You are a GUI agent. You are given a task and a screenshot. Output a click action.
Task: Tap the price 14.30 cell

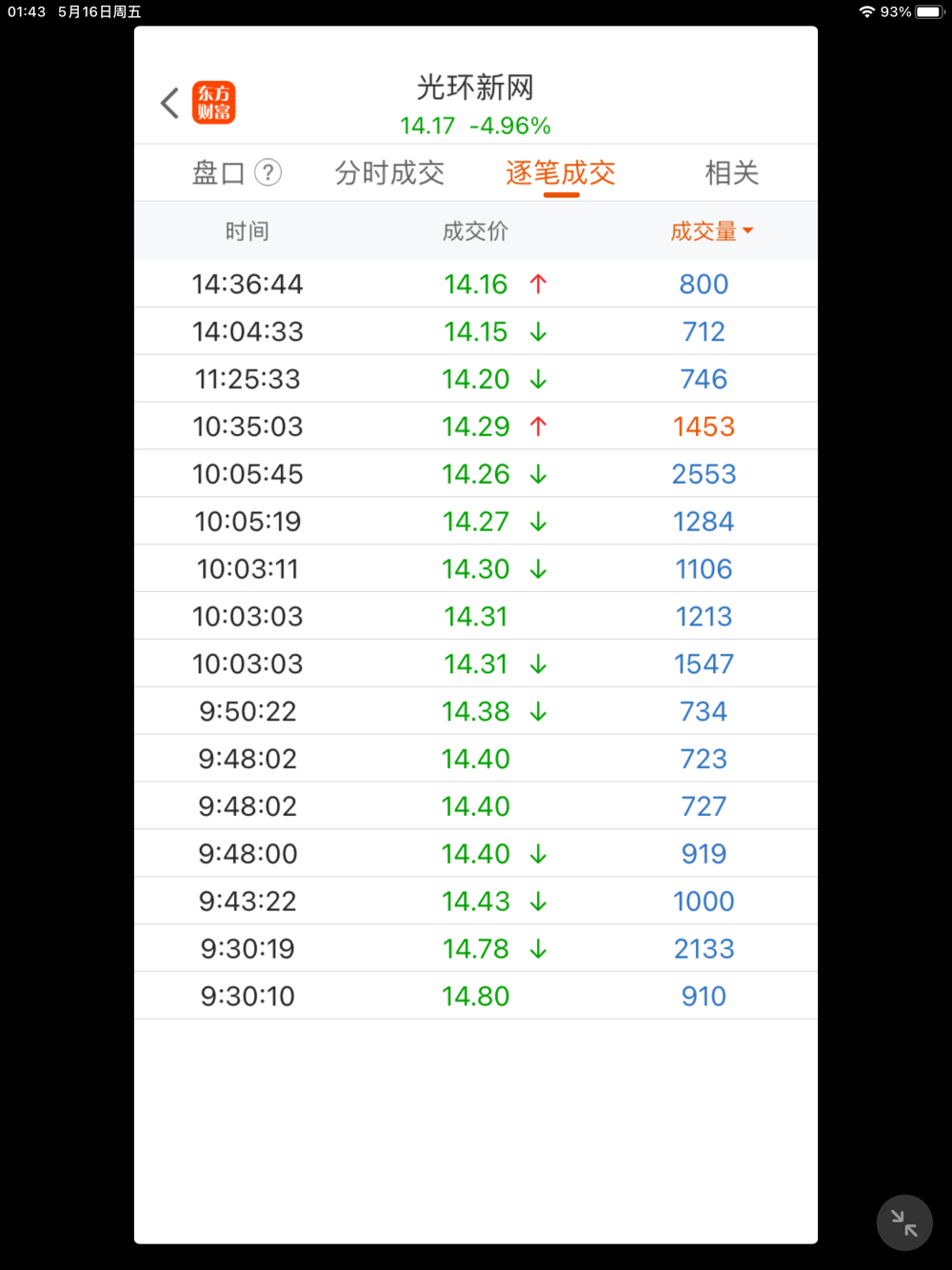click(x=476, y=569)
